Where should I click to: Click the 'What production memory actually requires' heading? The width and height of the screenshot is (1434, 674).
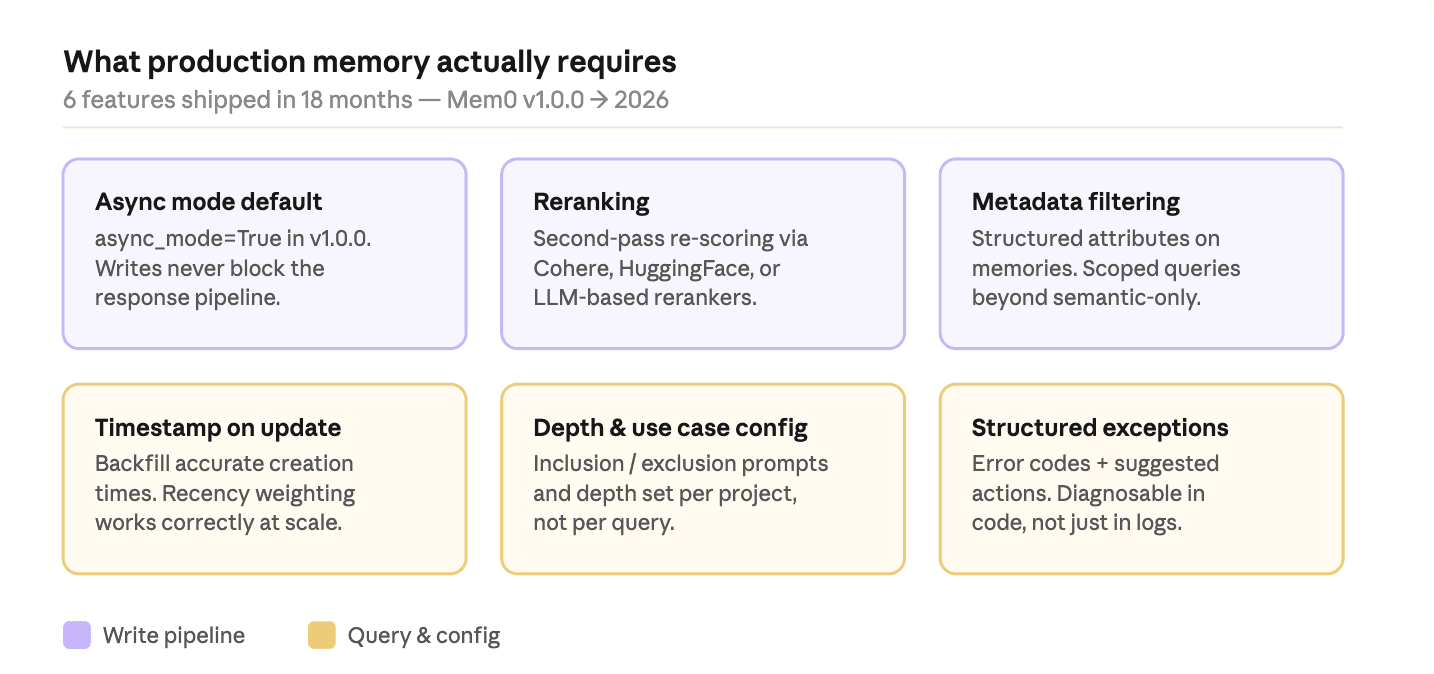pos(370,62)
